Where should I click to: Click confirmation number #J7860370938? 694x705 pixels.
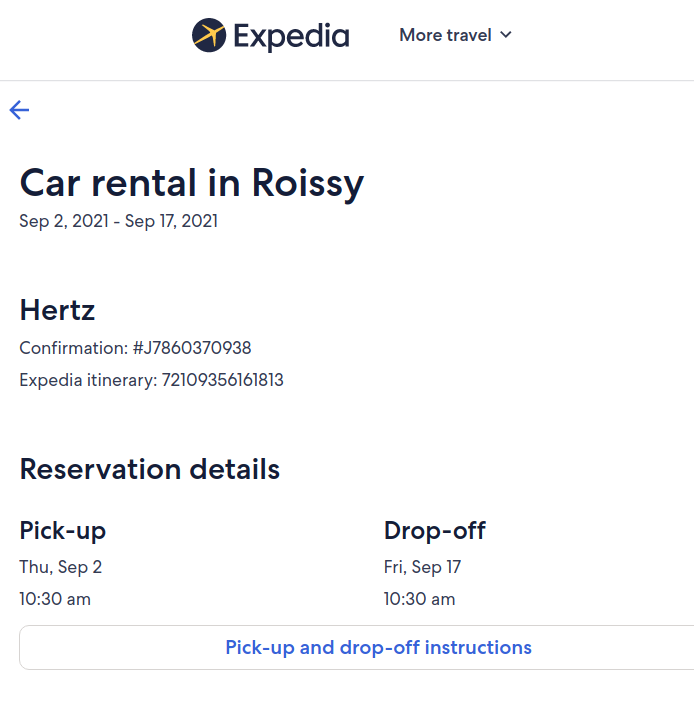[192, 348]
